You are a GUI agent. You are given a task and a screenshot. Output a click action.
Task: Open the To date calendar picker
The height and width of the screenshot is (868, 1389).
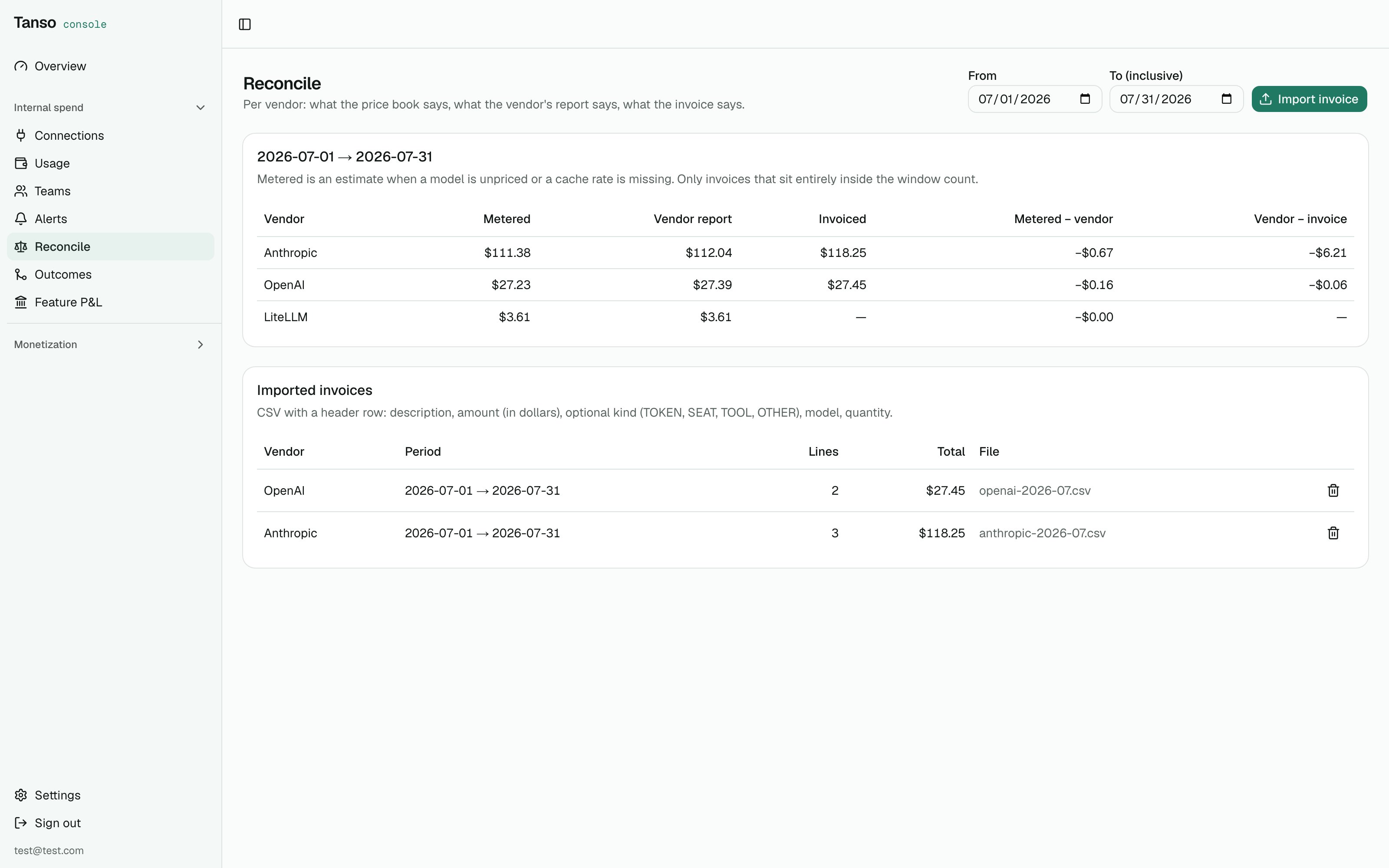[1227, 99]
